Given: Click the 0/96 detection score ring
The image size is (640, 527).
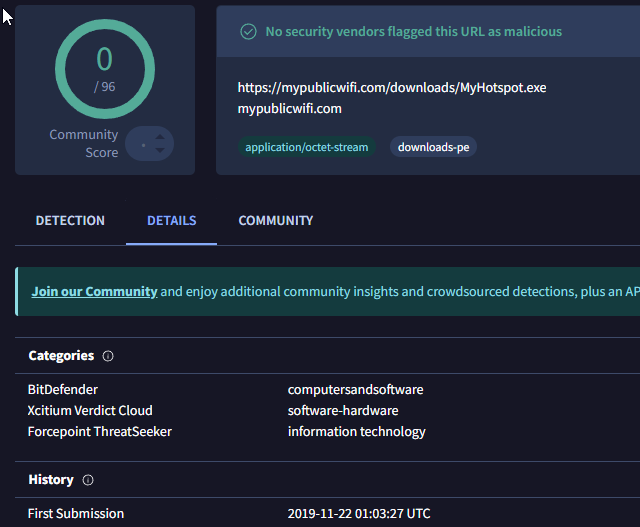Looking at the screenshot, I should pos(105,66).
